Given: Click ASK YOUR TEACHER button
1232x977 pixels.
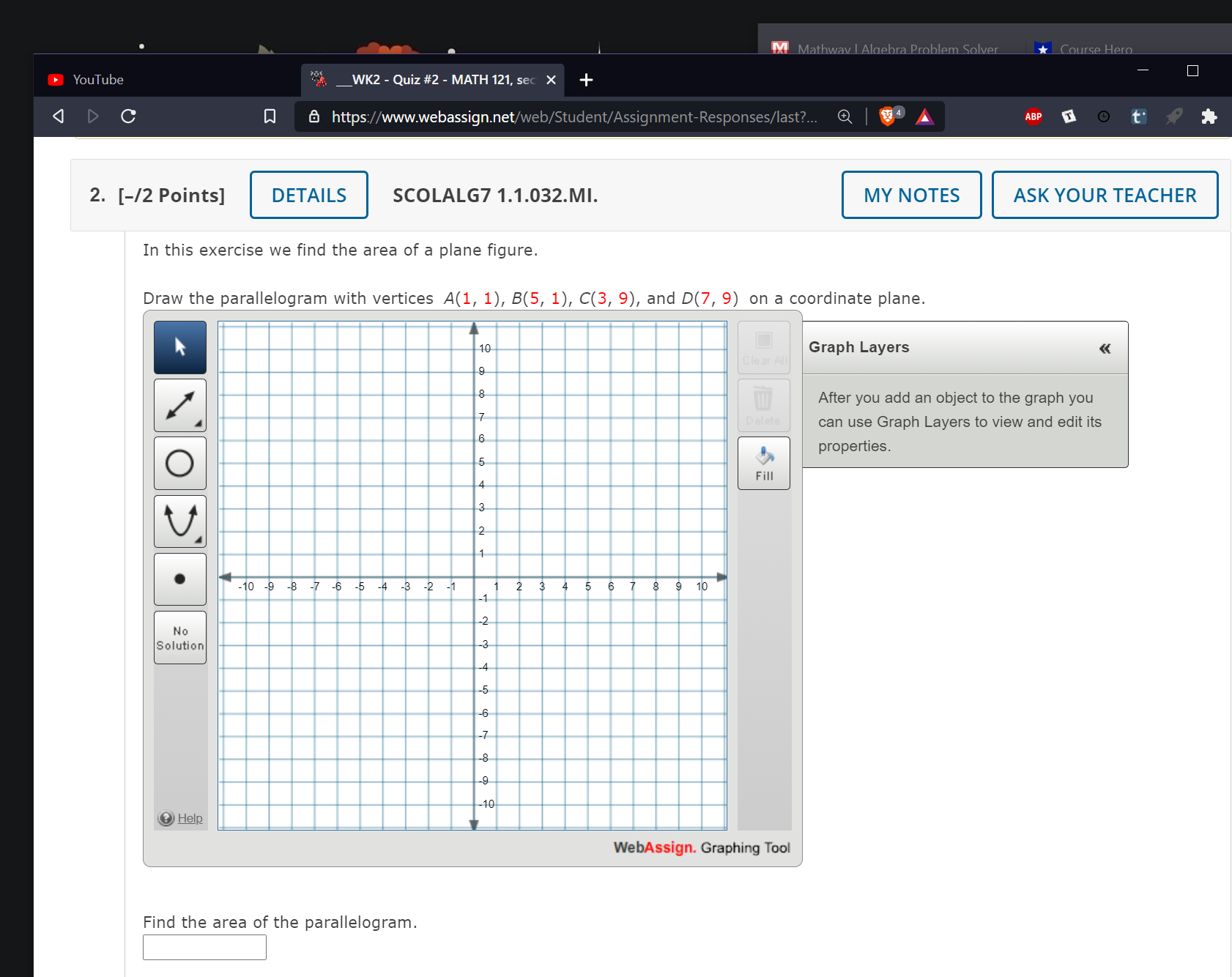Looking at the screenshot, I should [1105, 195].
